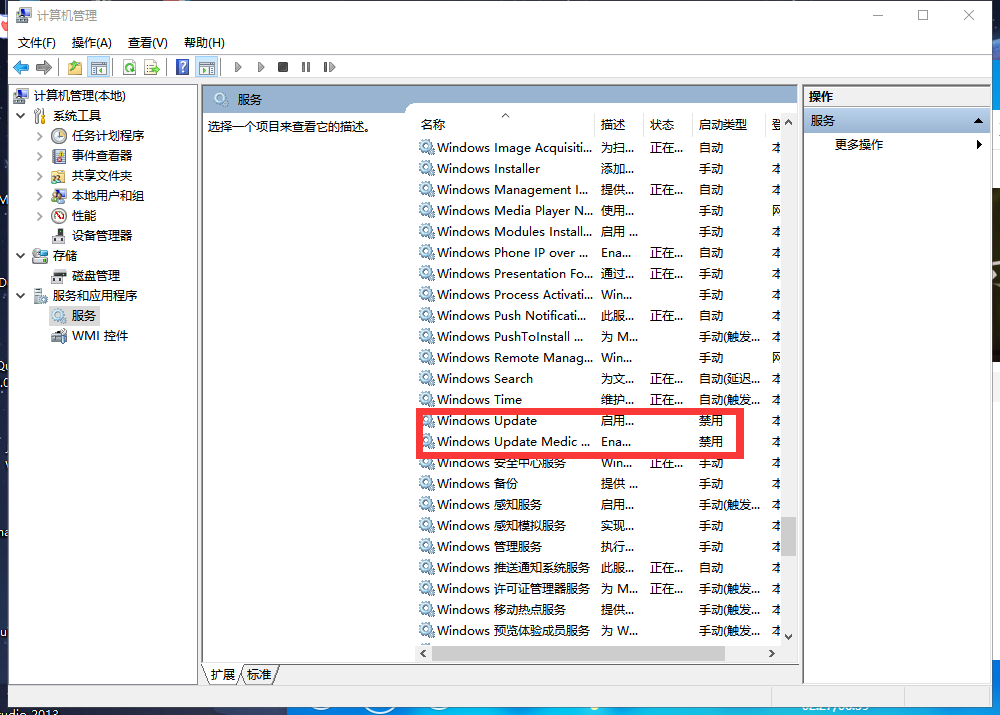Select 设备管理器 in the tree
Image resolution: width=1000 pixels, height=715 pixels.
[x=102, y=235]
